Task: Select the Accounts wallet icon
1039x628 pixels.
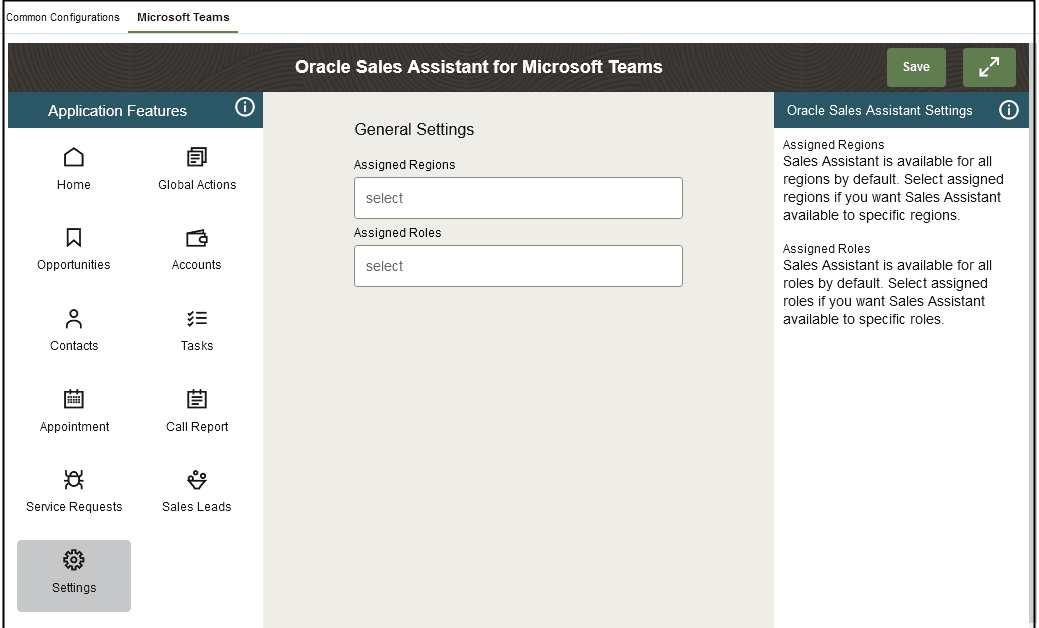Action: coord(197,238)
